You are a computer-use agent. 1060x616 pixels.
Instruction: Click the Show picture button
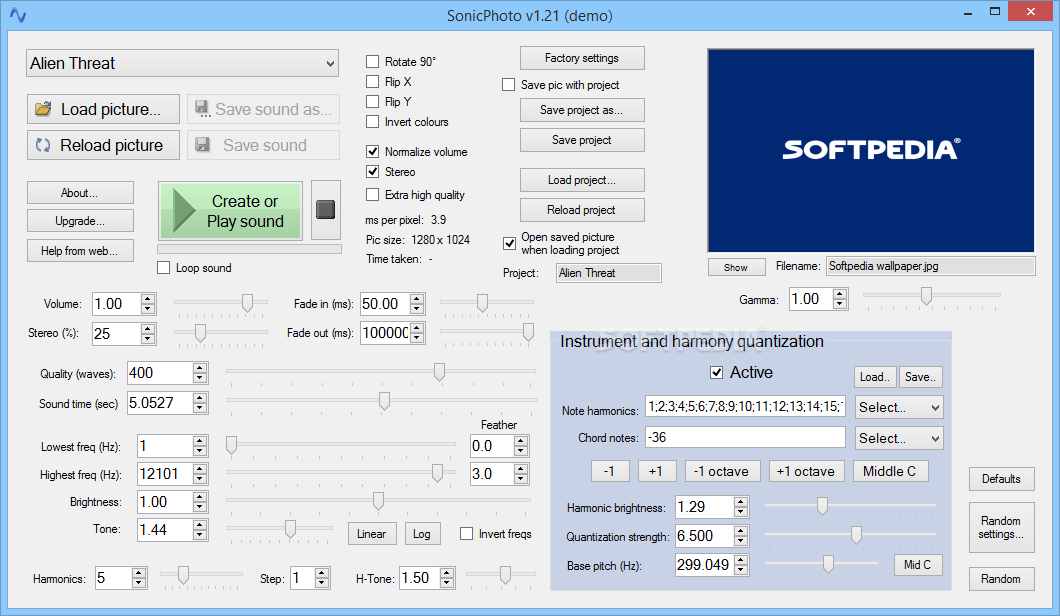coord(736,268)
